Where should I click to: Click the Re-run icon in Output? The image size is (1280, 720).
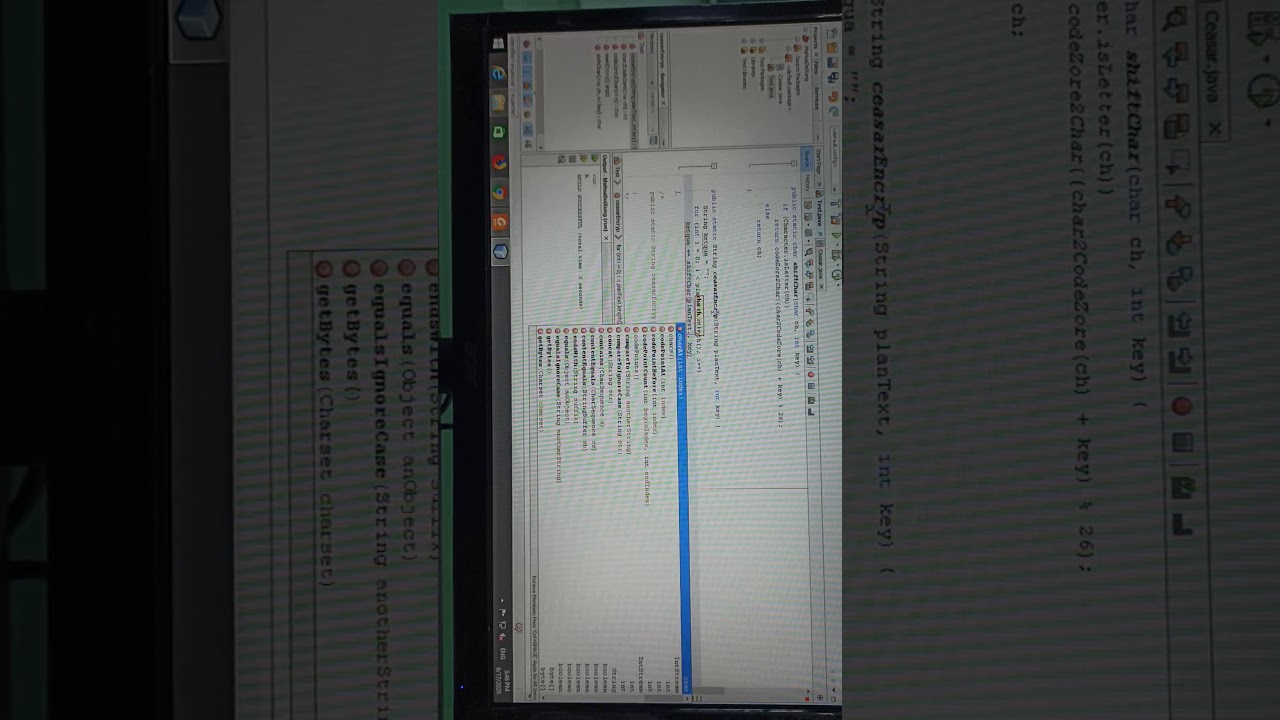(x=594, y=159)
